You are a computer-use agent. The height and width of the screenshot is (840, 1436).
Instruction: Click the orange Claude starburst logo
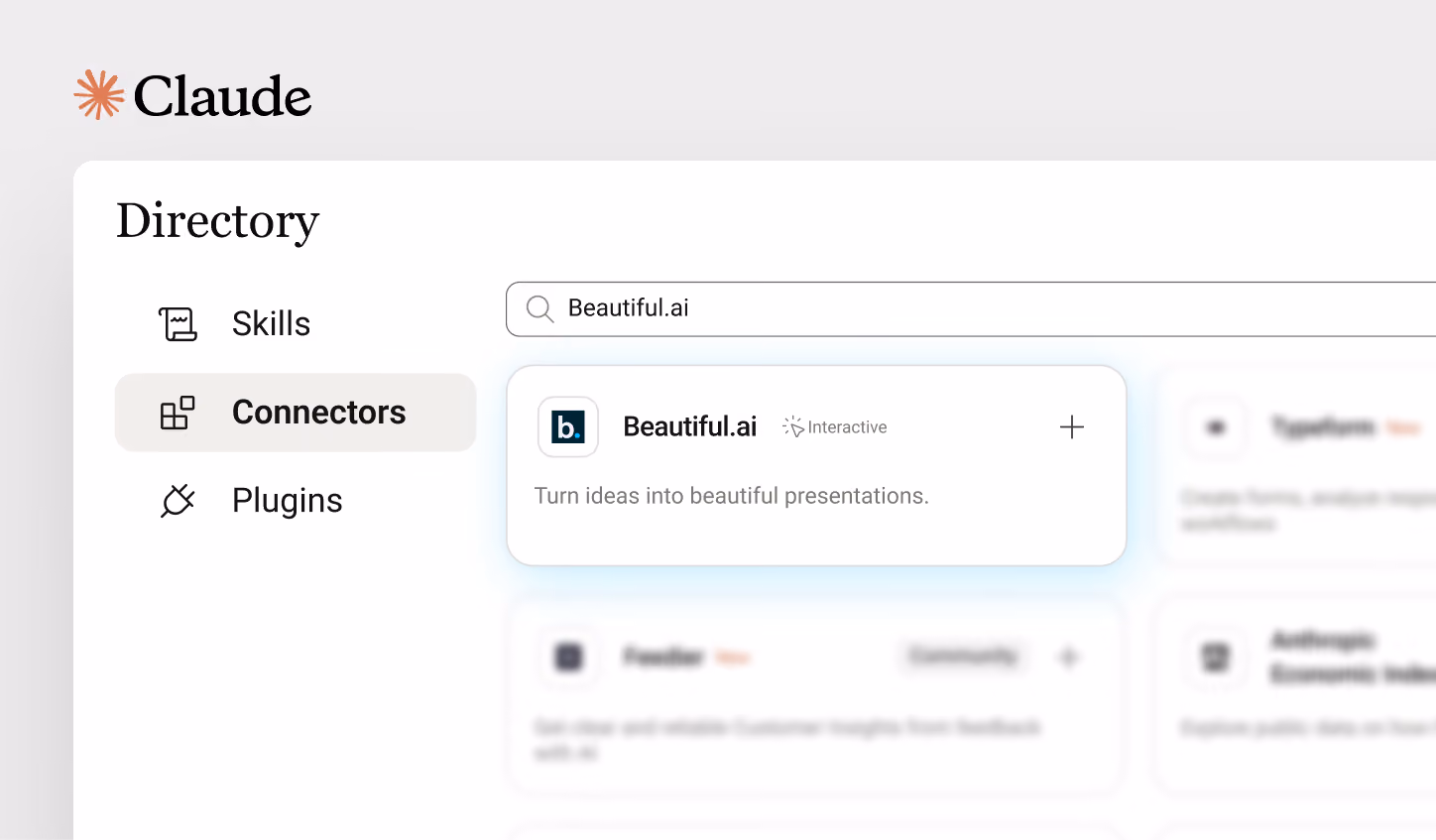(x=99, y=95)
